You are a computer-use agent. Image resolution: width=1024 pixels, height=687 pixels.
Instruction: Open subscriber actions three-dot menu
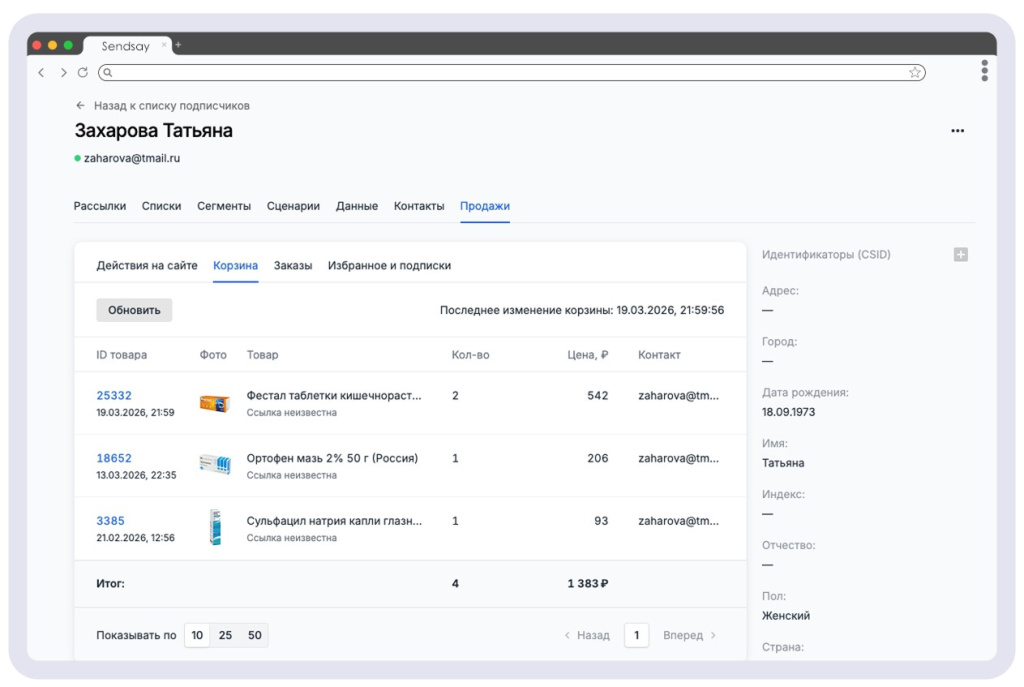tap(957, 131)
